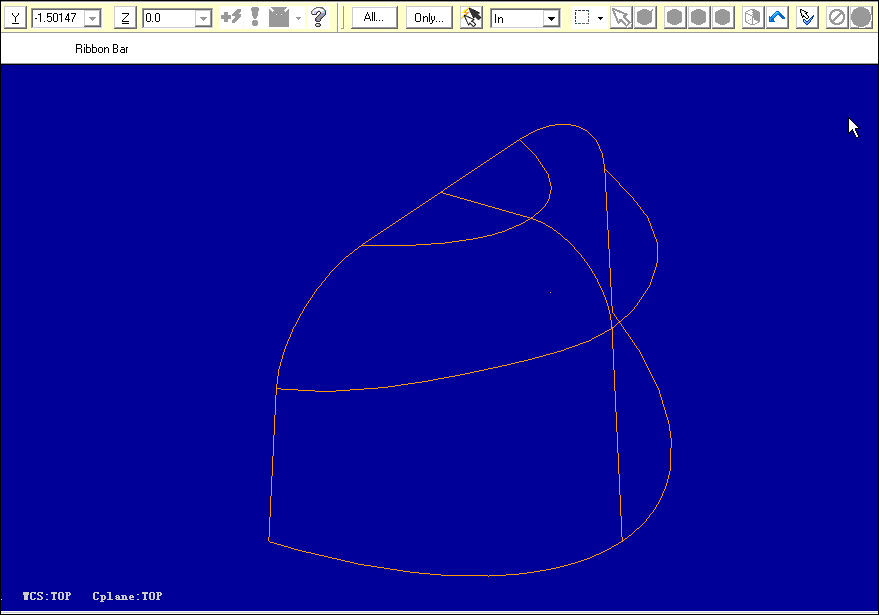Open the Help question mark icon
Viewport: 879px width, 615px height.
[x=318, y=16]
